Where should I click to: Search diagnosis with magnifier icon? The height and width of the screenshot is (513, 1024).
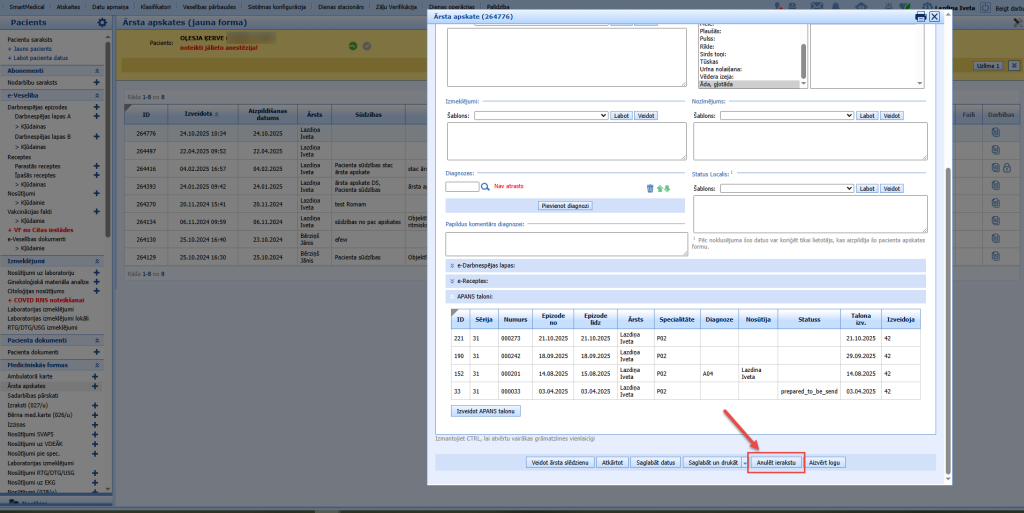tap(485, 187)
